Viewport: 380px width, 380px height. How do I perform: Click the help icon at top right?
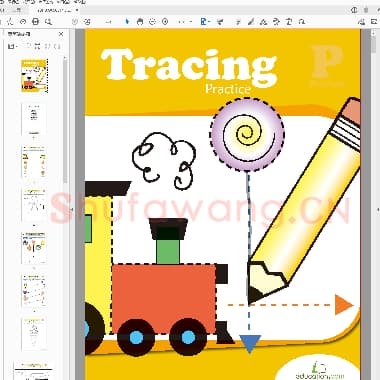click(354, 10)
